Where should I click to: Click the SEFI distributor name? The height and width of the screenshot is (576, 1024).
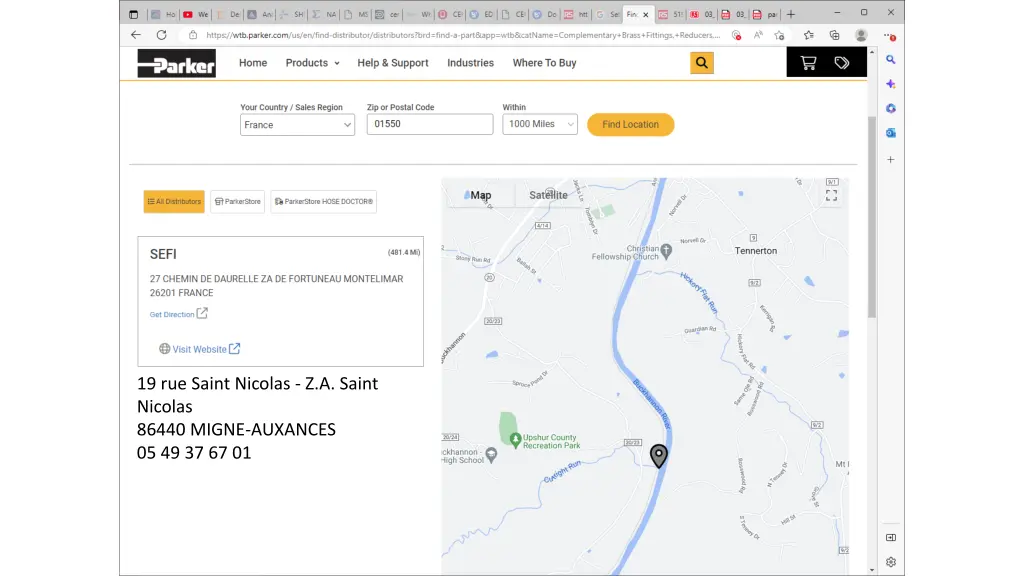click(163, 254)
